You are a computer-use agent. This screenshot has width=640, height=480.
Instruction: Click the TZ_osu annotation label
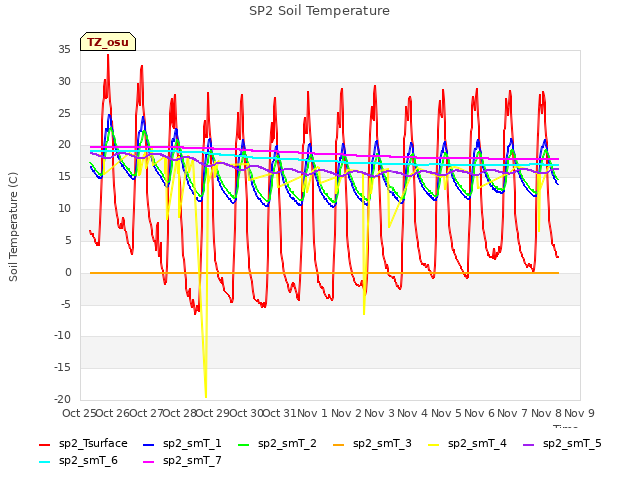pyautogui.click(x=108, y=42)
